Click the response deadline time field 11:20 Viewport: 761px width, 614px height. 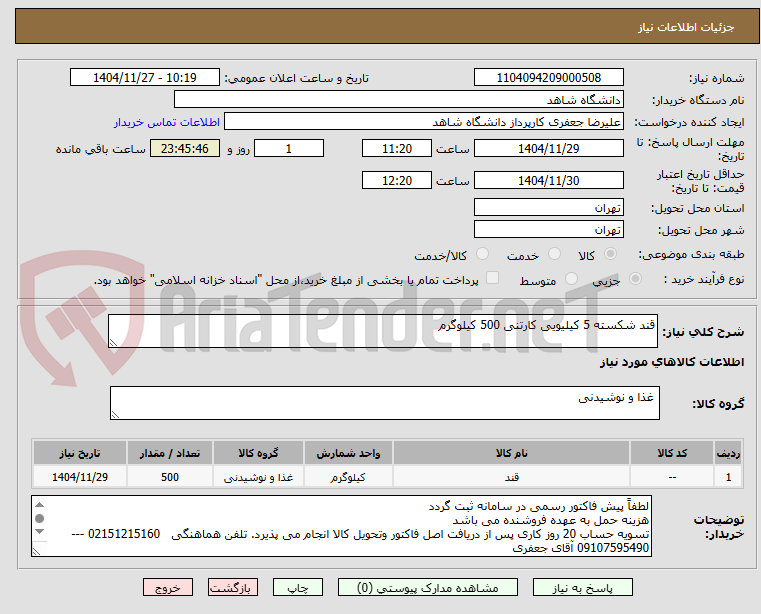pos(397,149)
